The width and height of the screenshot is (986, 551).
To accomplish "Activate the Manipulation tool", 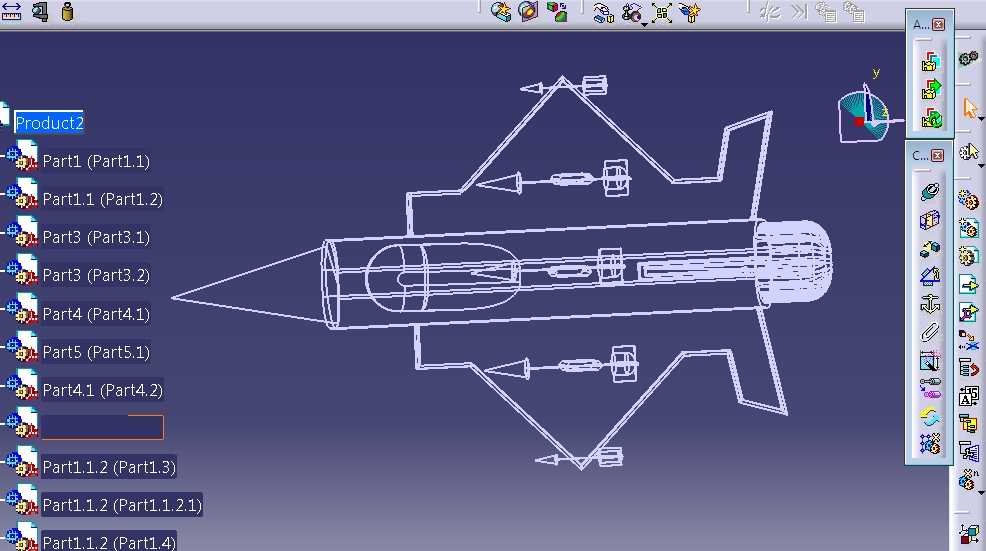I will coord(603,12).
